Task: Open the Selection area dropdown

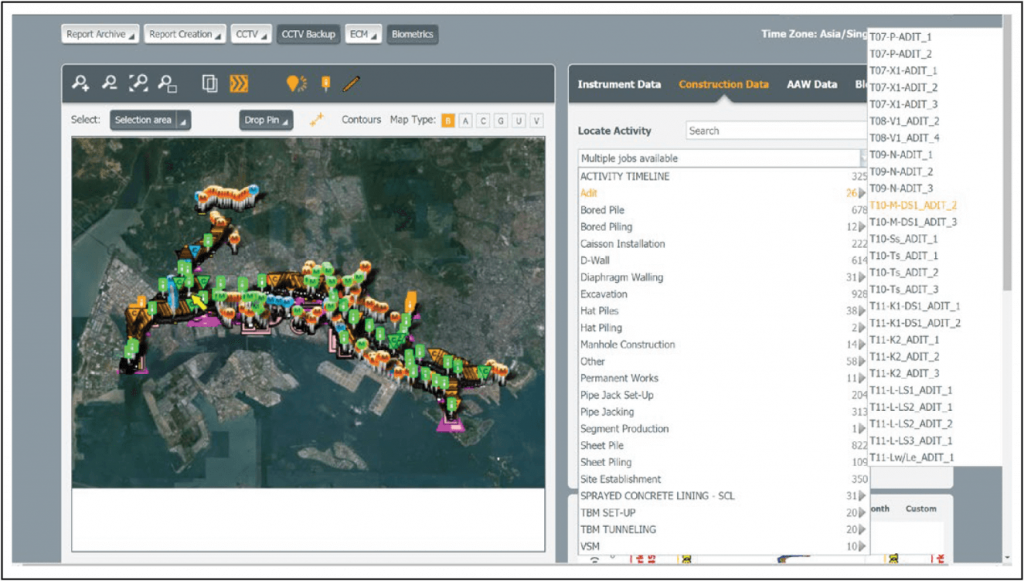Action: (150, 119)
